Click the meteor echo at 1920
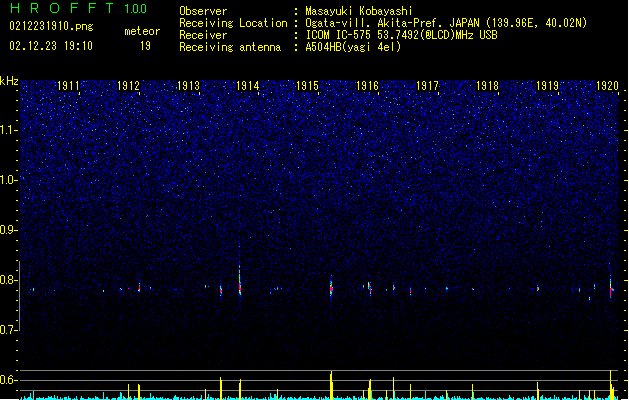Viewport: 629px width, 400px height. click(x=611, y=287)
